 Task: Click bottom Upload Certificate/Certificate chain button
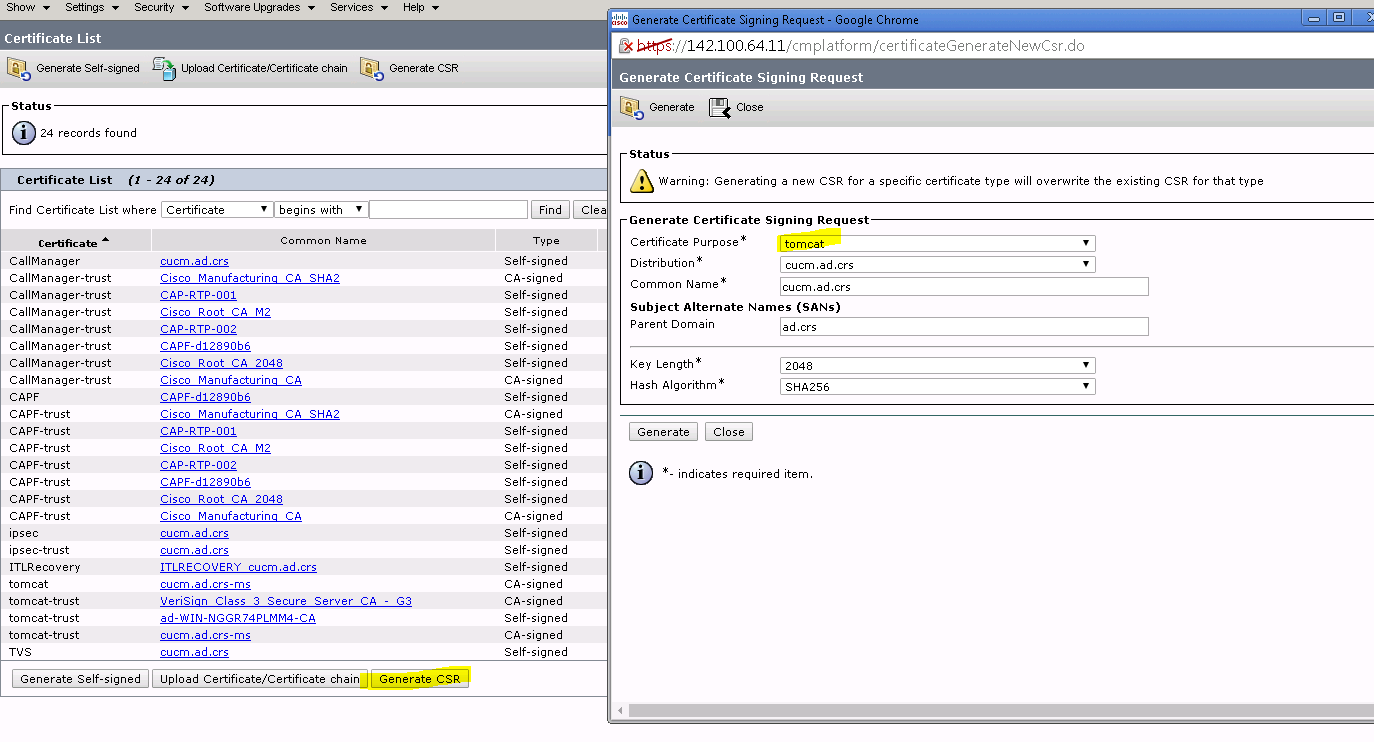(260, 679)
